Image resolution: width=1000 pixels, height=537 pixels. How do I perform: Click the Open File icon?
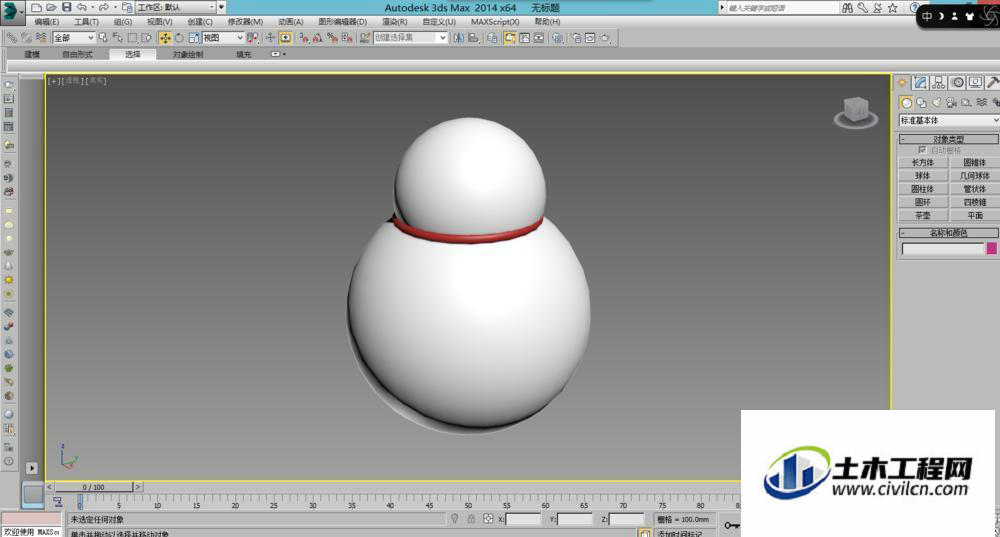tap(51, 8)
